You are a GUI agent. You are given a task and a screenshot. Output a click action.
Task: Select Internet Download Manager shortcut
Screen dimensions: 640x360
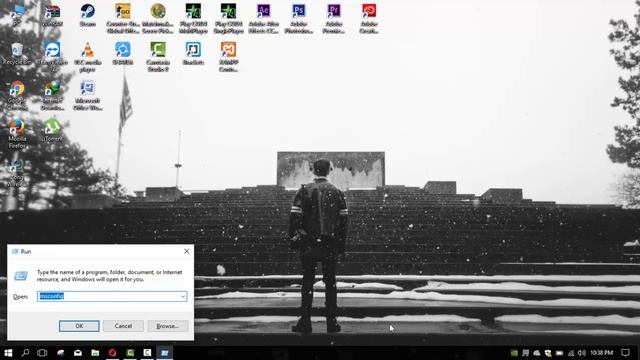coord(52,95)
